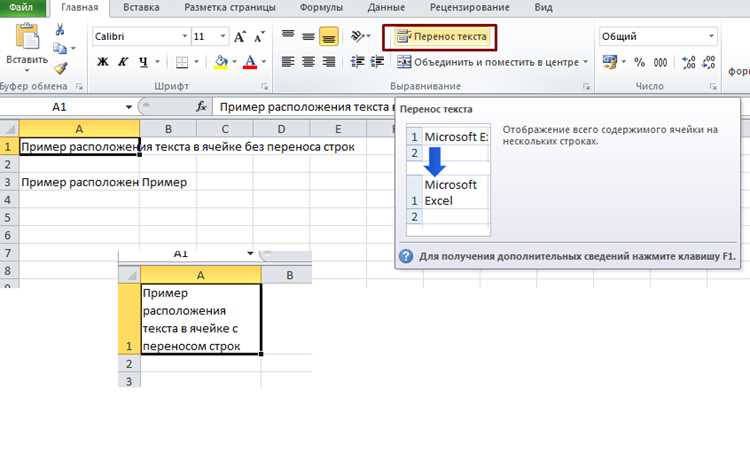Align text right horizontally
This screenshot has height=468, width=750.
pyautogui.click(x=329, y=62)
